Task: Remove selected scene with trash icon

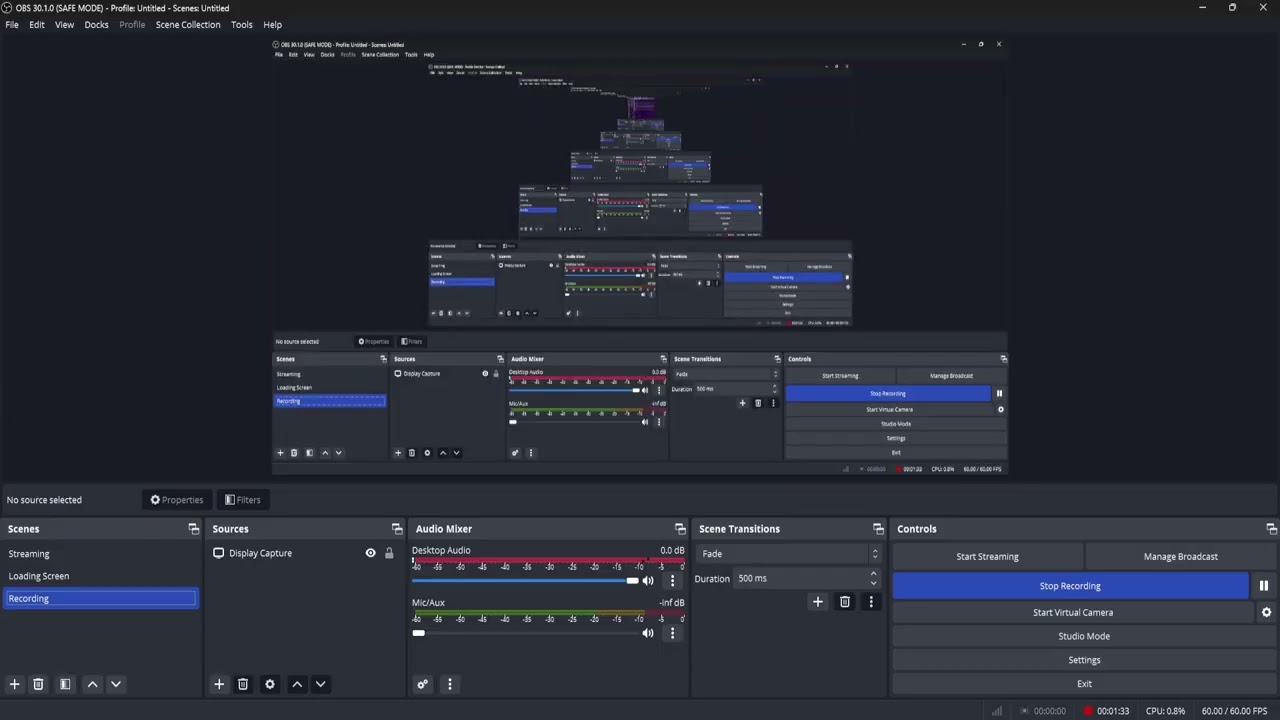Action: [38, 684]
